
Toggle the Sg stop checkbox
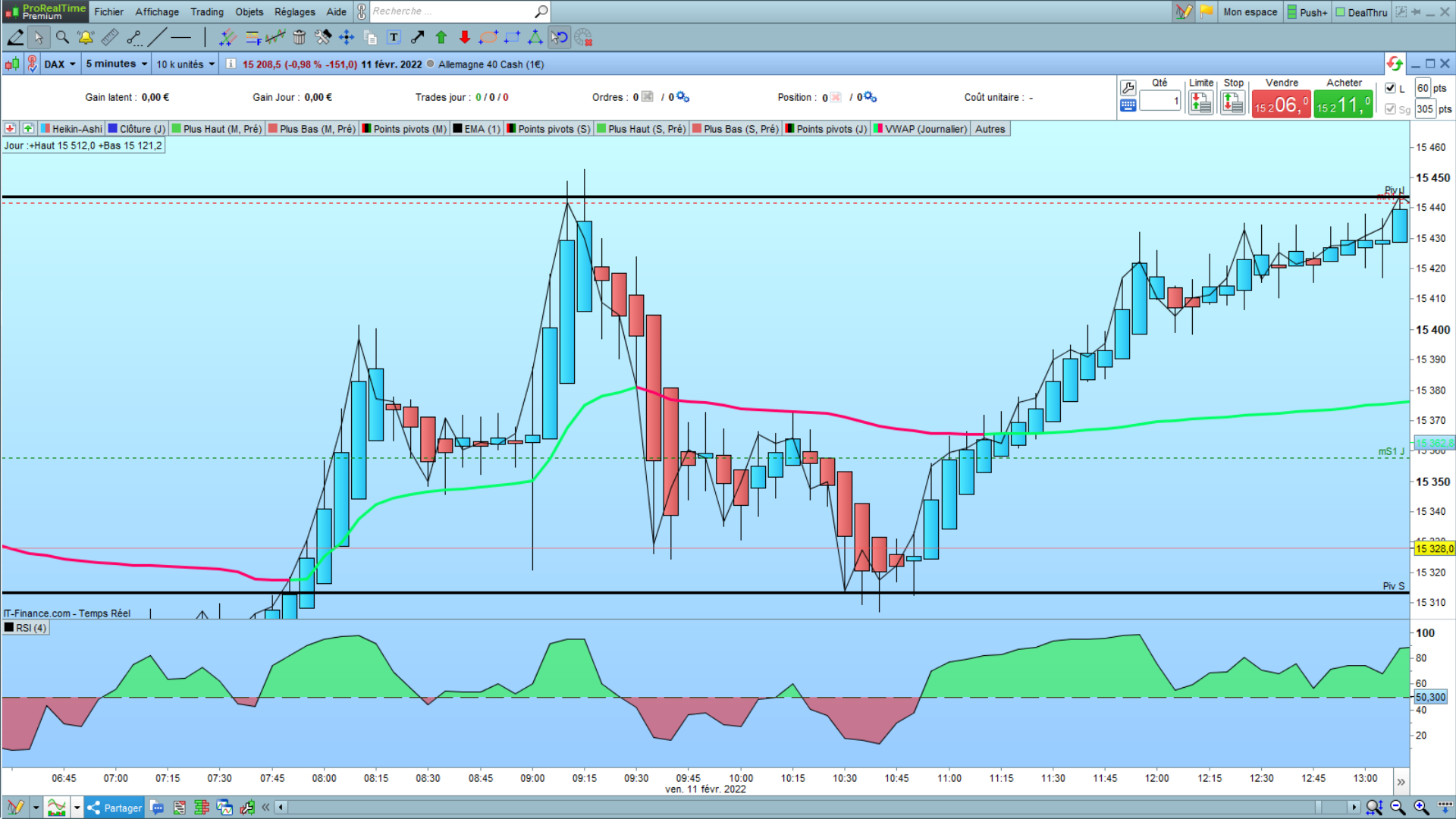coord(1390,109)
